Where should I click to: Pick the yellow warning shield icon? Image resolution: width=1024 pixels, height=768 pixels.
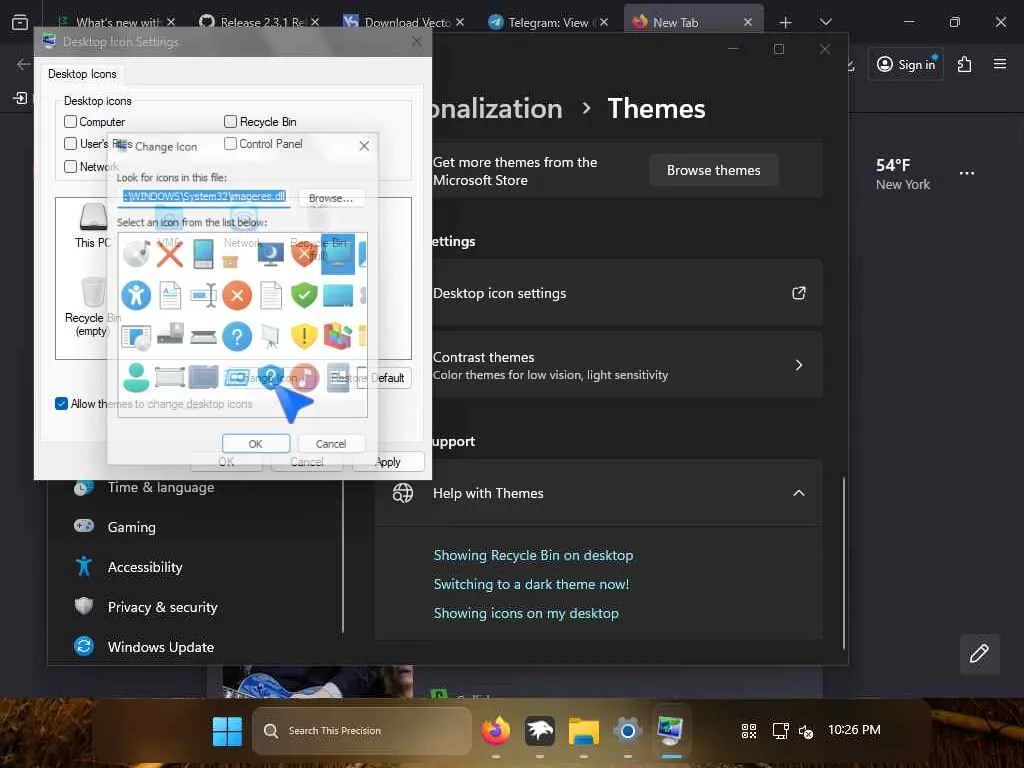tap(304, 337)
